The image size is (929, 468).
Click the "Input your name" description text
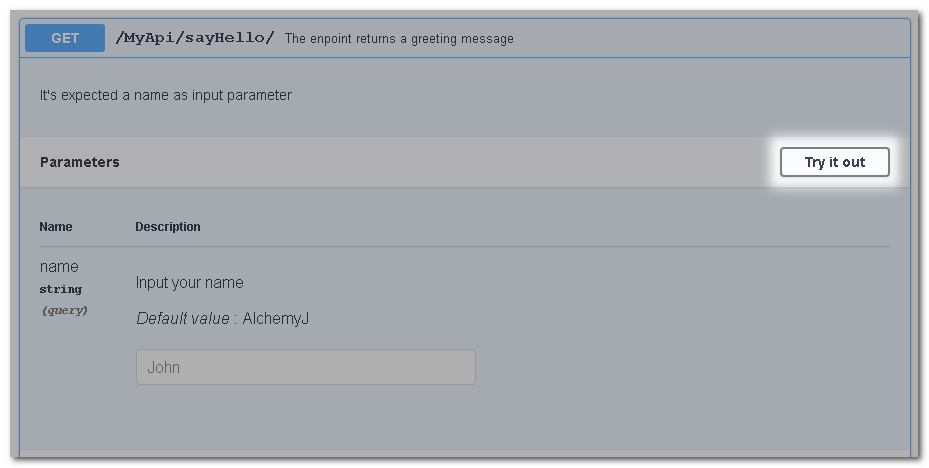tap(190, 283)
